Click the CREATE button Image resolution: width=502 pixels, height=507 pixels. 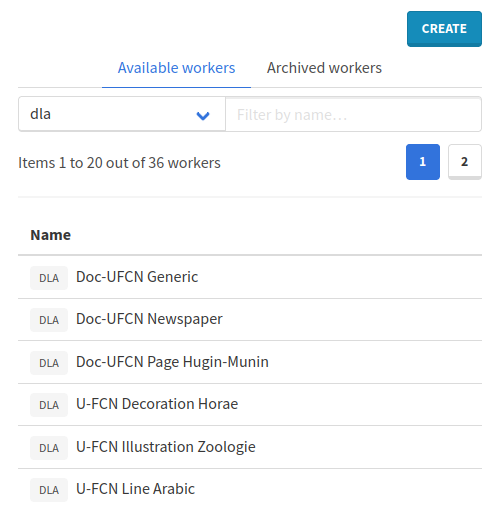[444, 29]
